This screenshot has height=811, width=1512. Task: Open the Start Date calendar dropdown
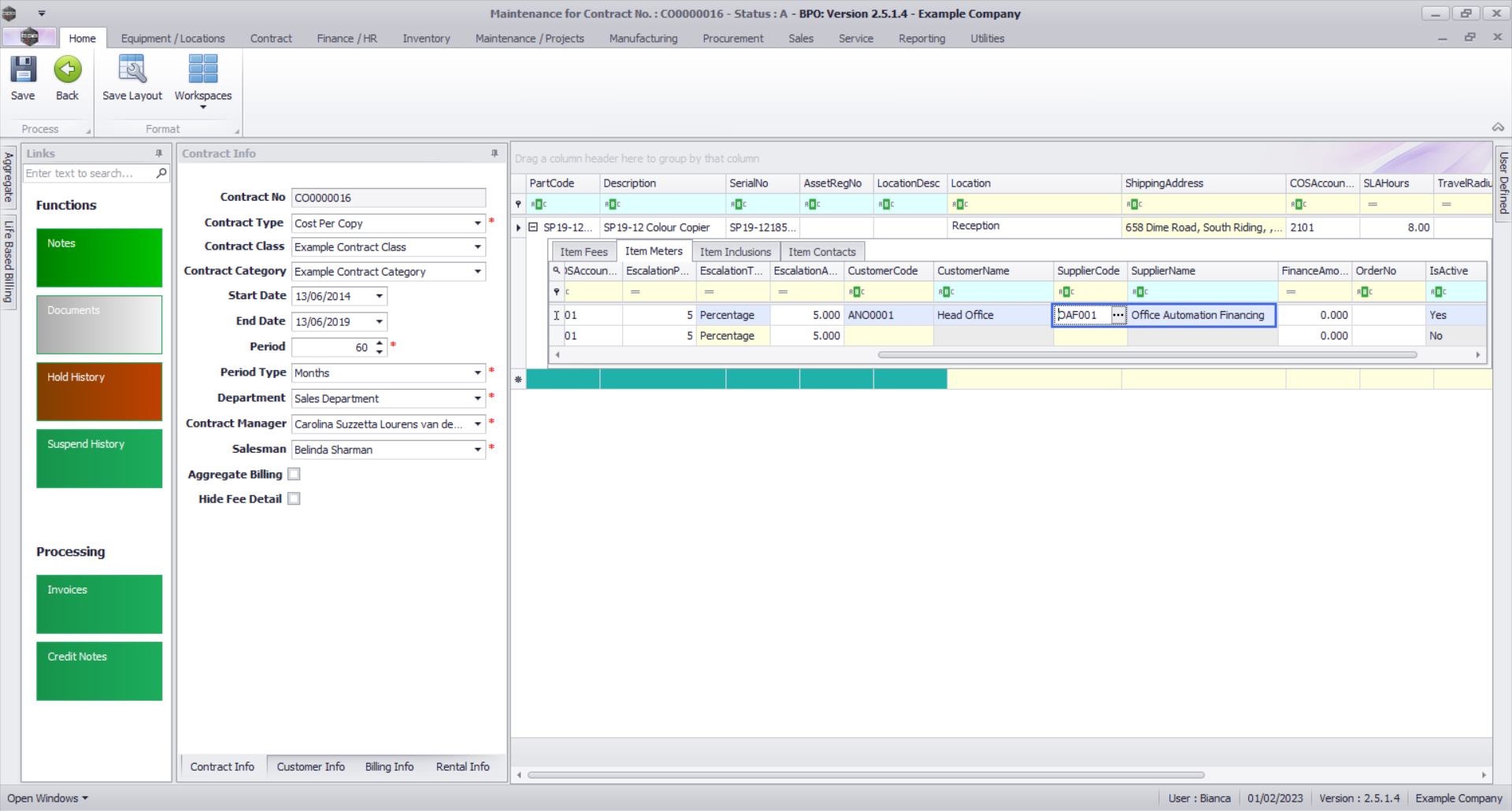(x=380, y=296)
